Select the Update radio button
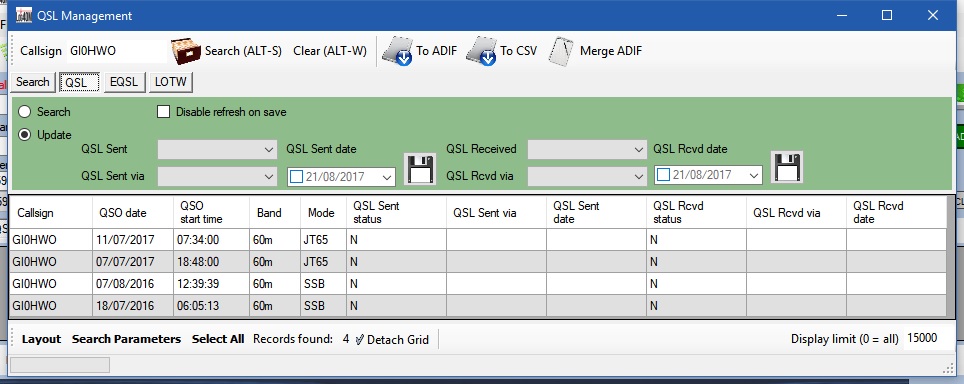The height and width of the screenshot is (384, 964). click(x=25, y=135)
